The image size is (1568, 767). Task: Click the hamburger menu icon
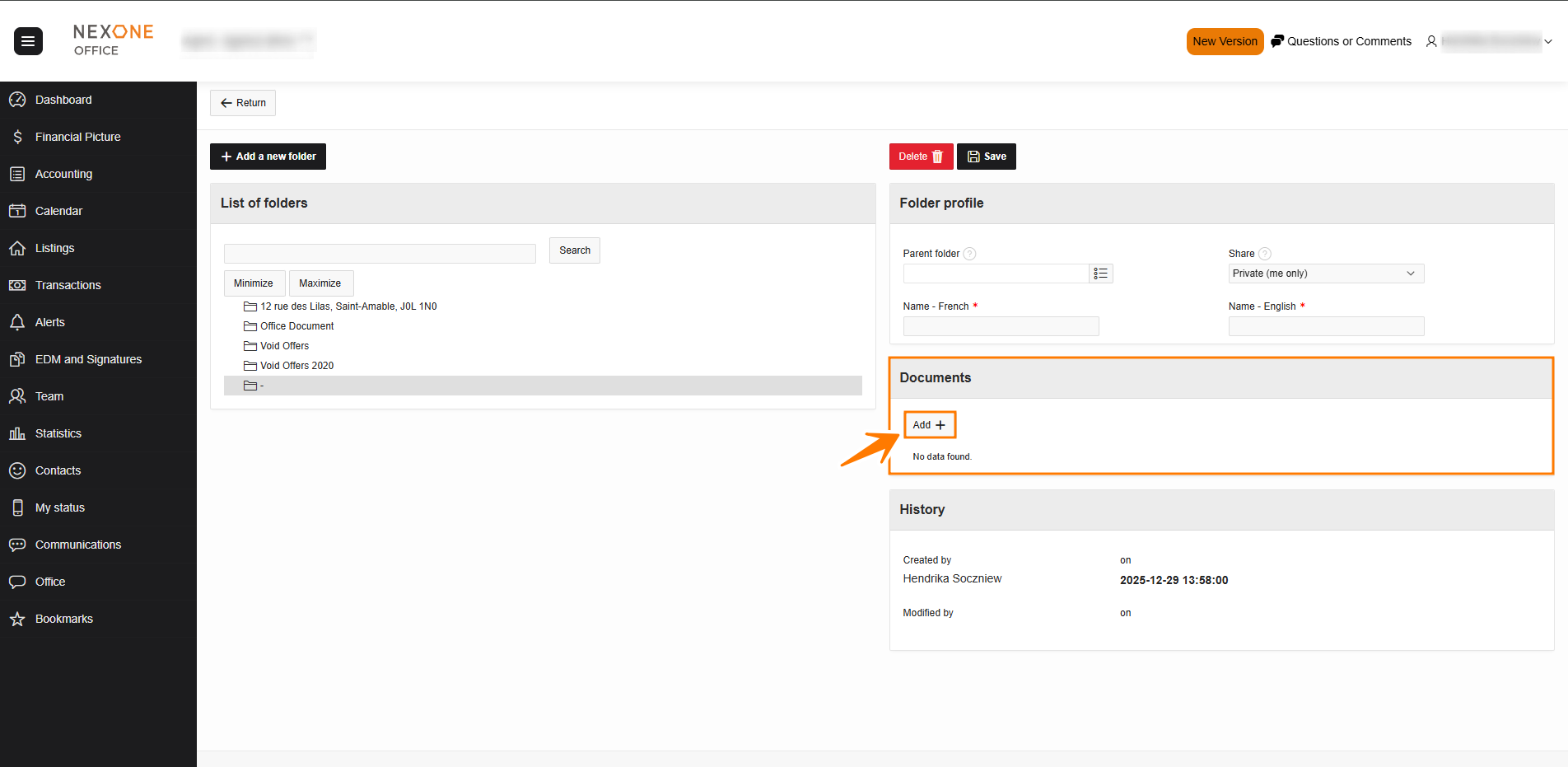click(x=28, y=41)
